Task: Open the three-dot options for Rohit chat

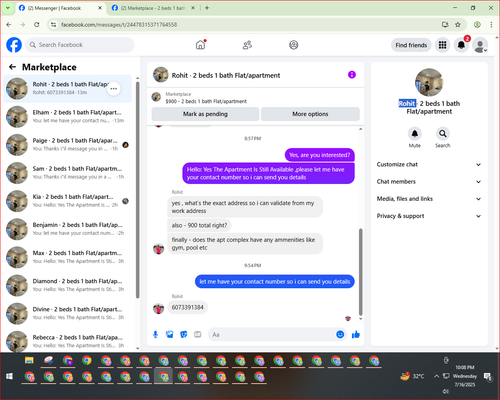Action: [114, 89]
